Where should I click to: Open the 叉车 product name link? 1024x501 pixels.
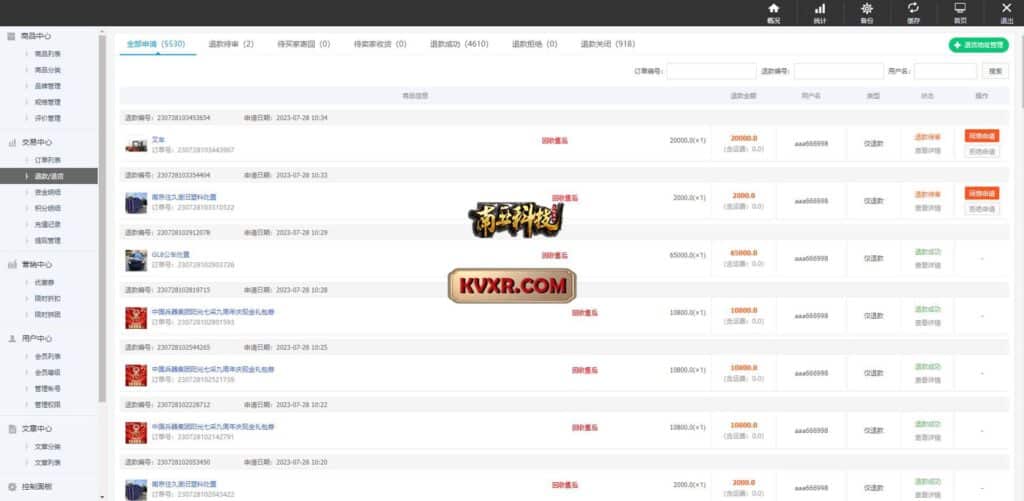[159, 140]
